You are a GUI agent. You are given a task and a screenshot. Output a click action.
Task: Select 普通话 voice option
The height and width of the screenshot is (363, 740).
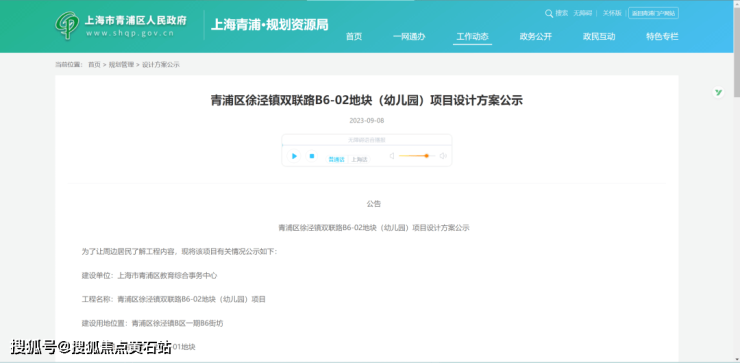336,160
